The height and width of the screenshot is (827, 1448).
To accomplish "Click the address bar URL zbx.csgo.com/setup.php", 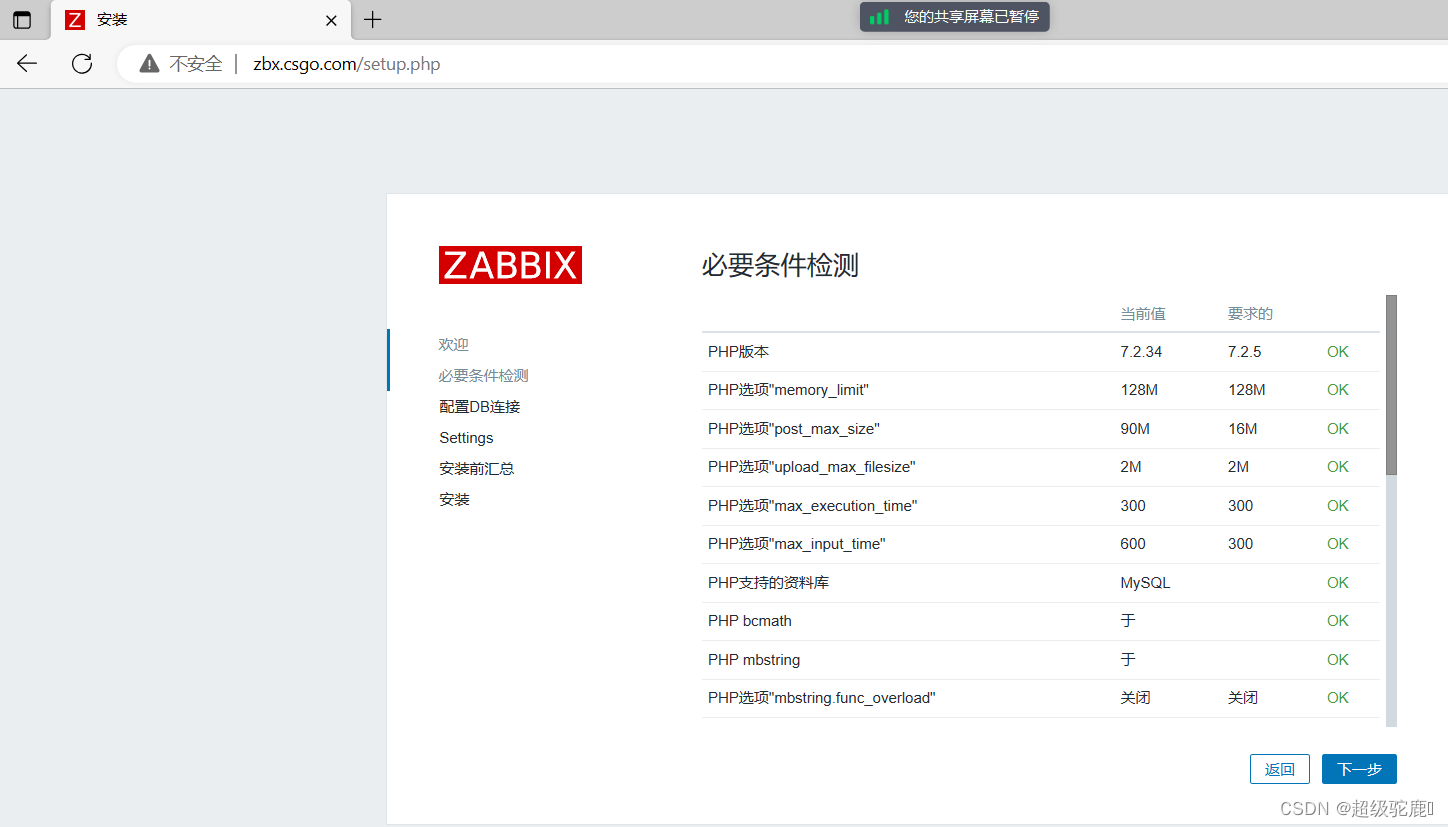I will pos(347,64).
